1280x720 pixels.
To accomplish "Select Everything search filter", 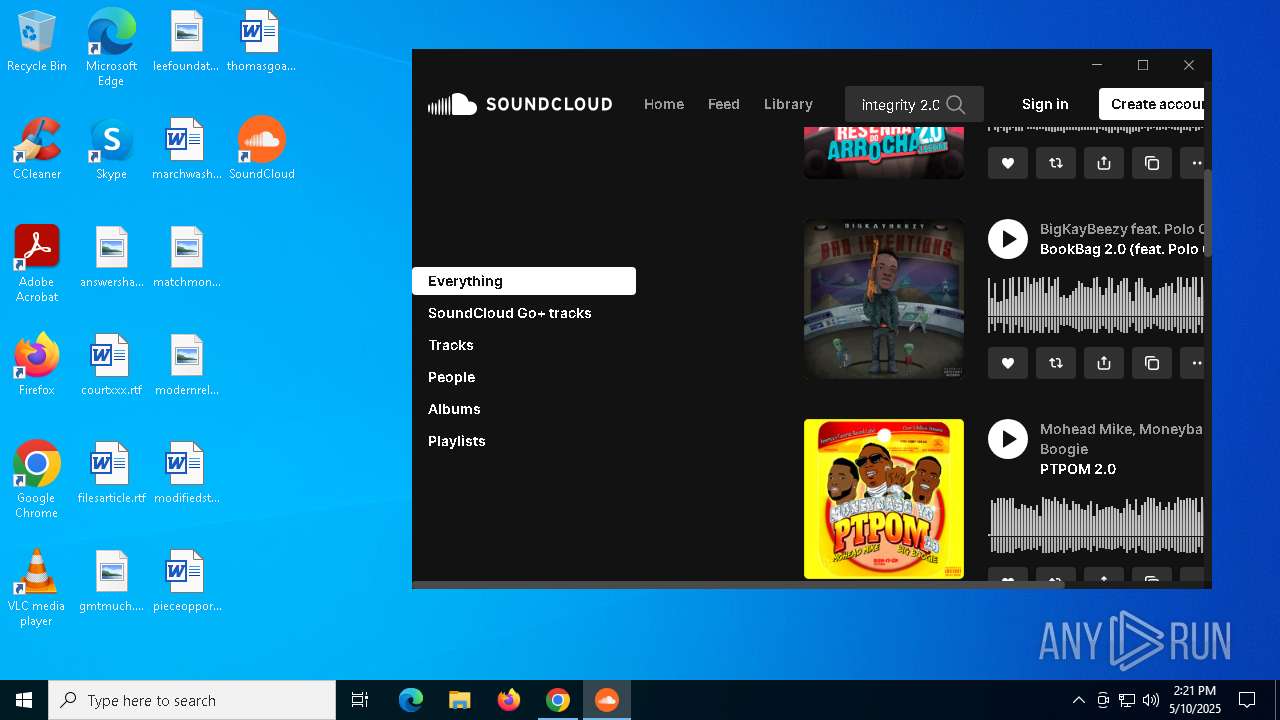I will 524,281.
